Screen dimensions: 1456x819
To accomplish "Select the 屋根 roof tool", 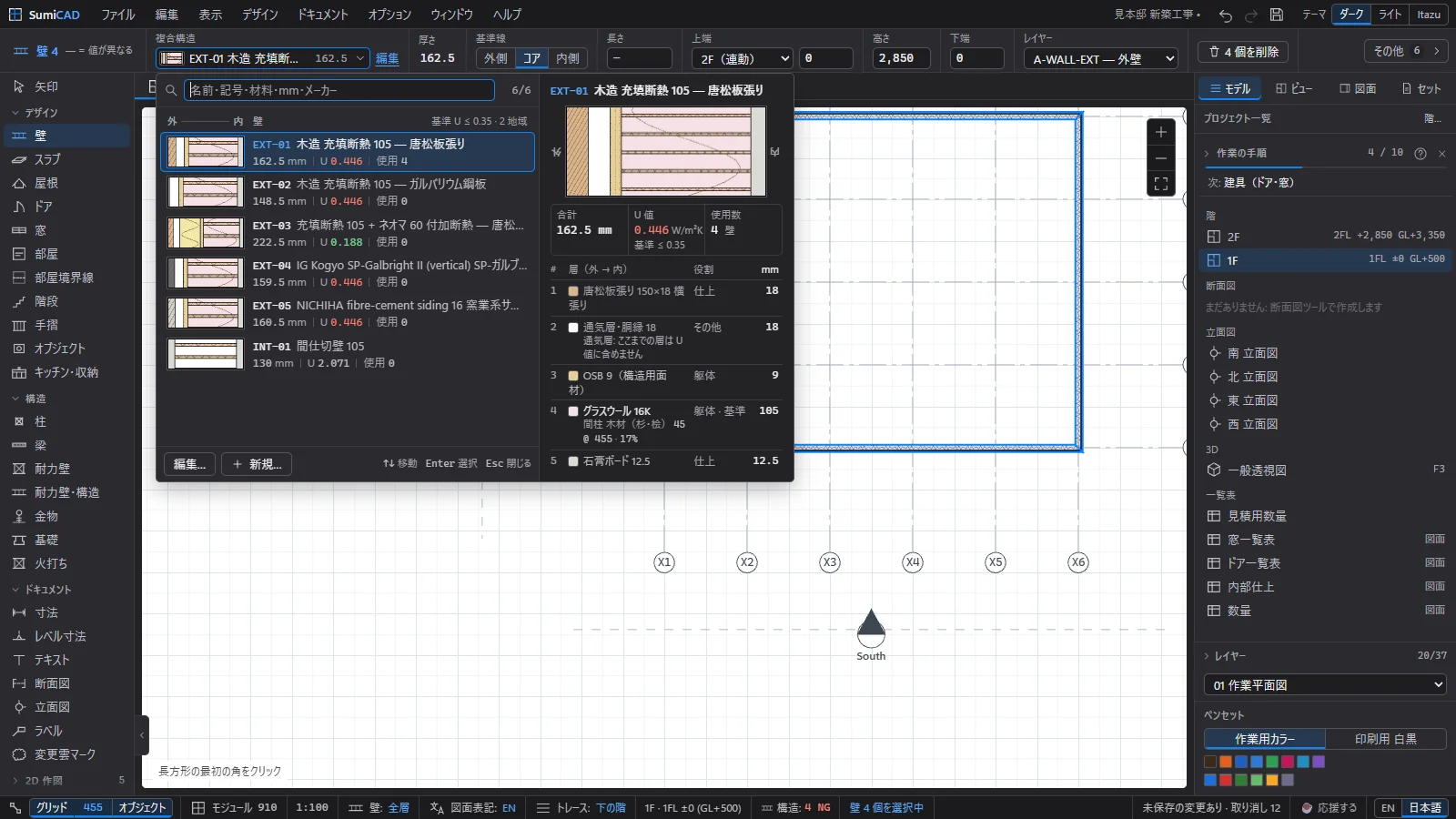I will 68,183.
